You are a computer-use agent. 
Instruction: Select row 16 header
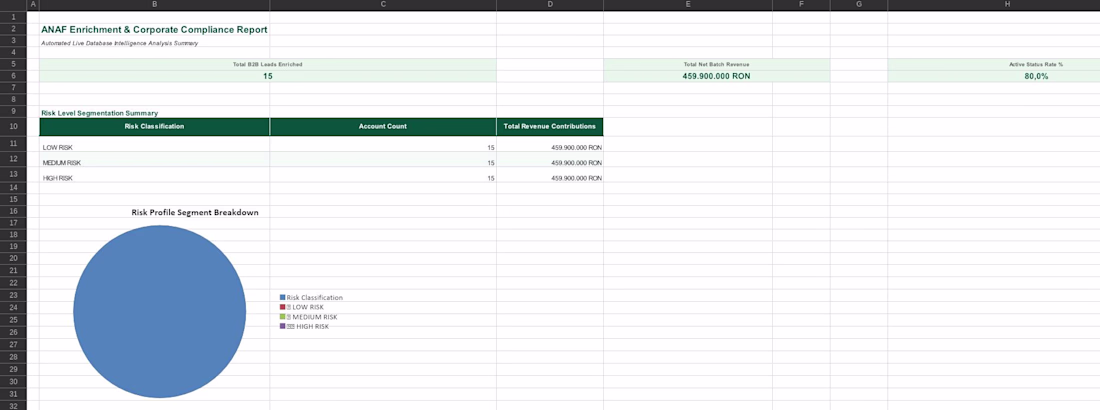click(13, 211)
